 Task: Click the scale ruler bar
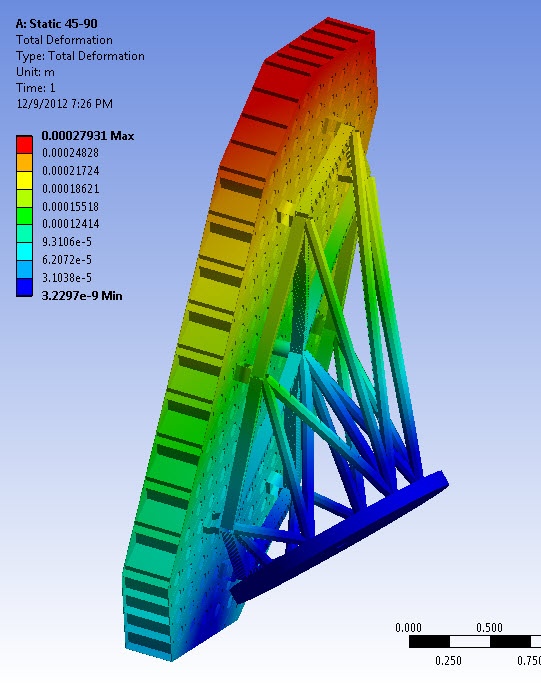coord(475,641)
